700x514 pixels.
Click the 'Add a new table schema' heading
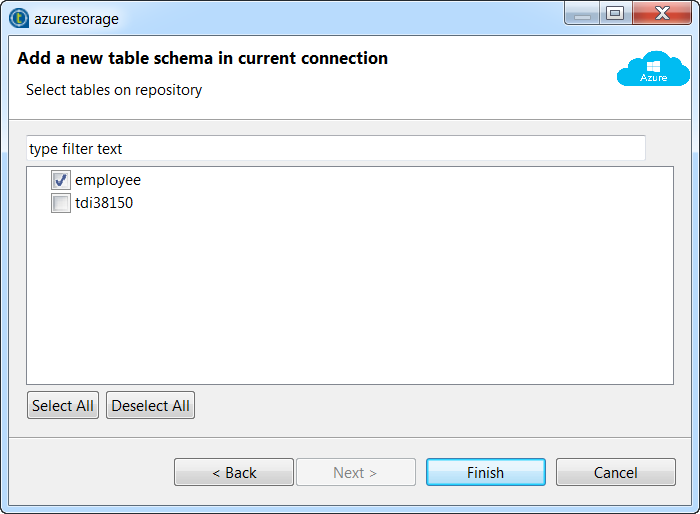[202, 58]
